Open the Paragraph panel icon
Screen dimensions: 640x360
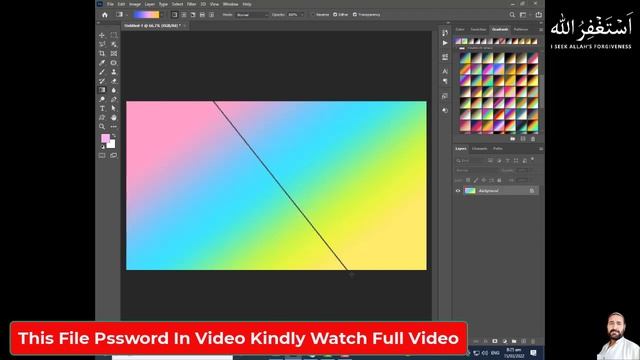[x=445, y=81]
